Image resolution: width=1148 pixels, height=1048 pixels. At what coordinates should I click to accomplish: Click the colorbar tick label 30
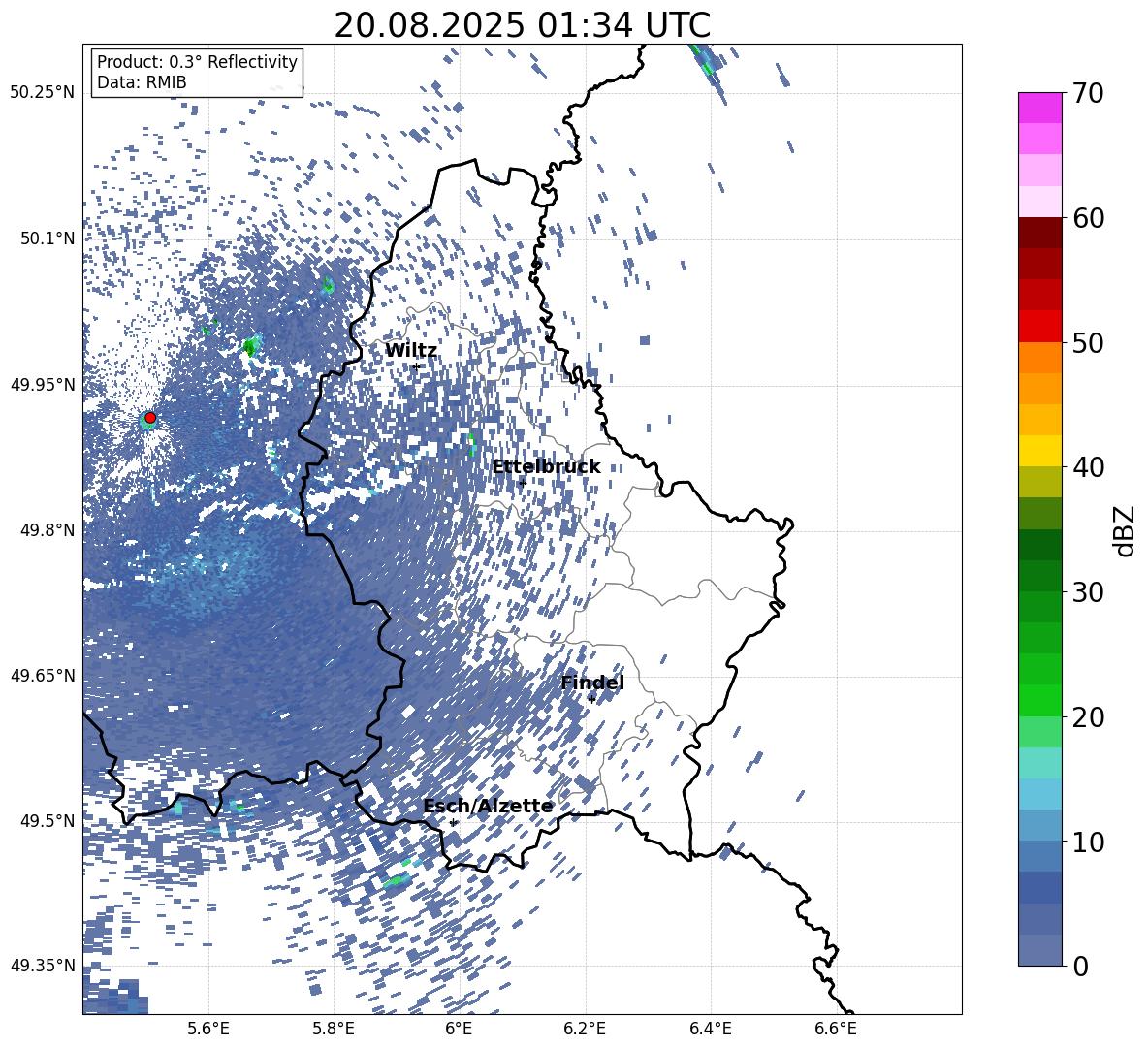(1087, 592)
